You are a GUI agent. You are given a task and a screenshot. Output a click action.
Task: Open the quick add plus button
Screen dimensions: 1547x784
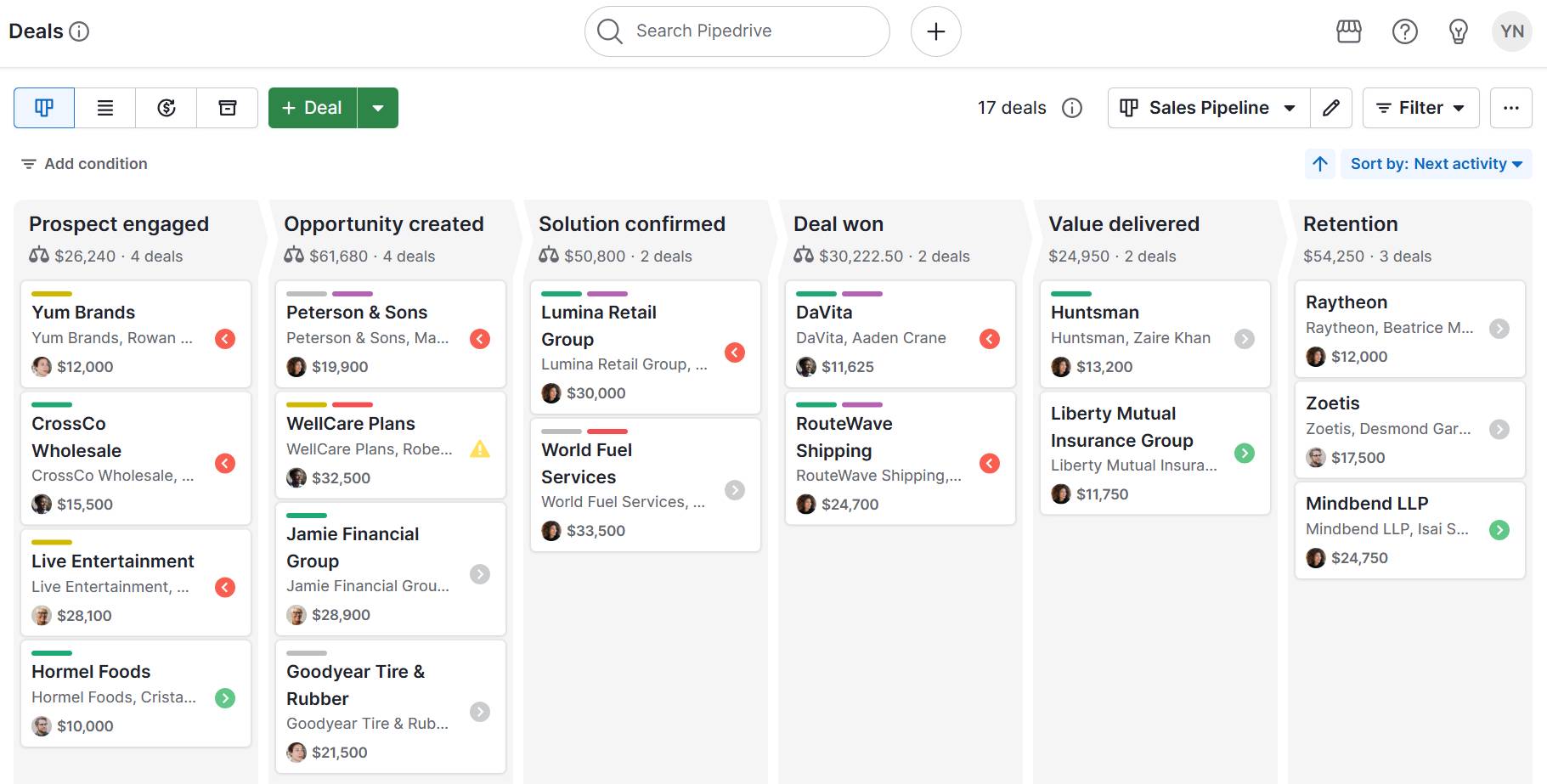coord(935,31)
